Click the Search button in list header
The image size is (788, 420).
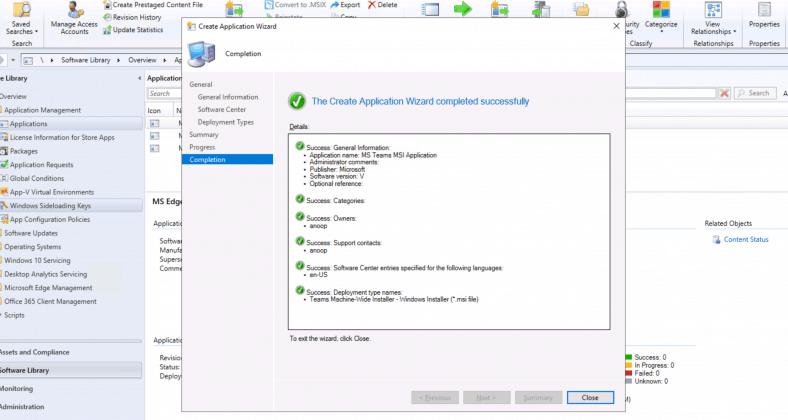tap(753, 93)
